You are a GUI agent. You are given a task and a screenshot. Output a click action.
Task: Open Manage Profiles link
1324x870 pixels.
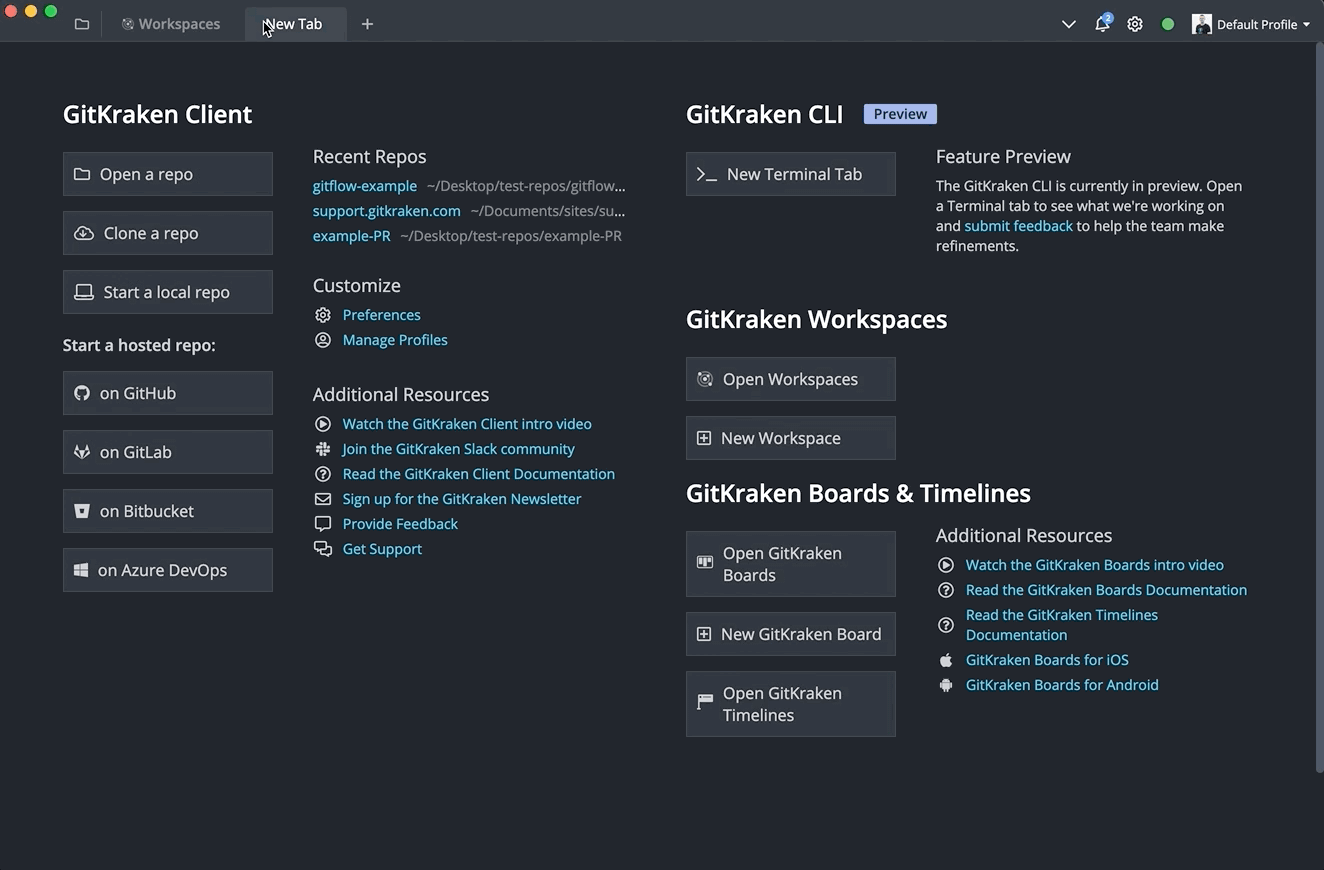point(395,340)
